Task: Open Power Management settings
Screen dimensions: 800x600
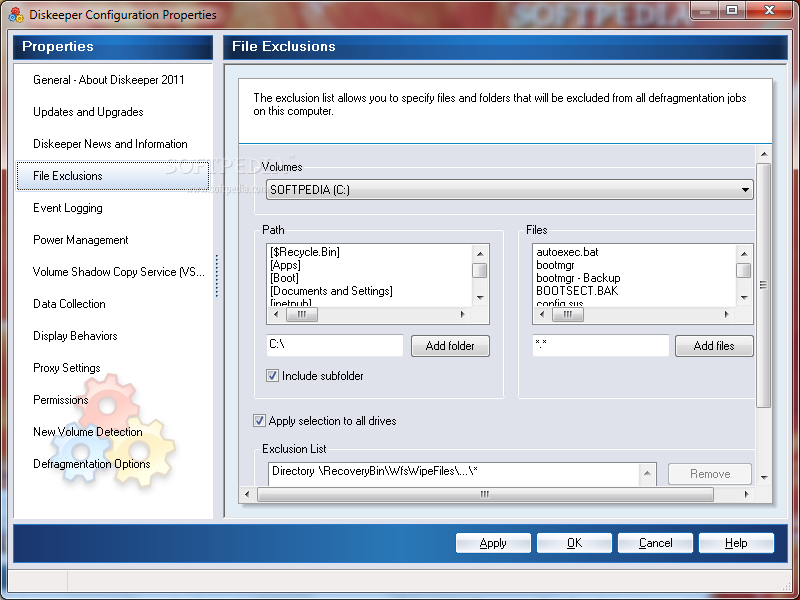Action: click(x=81, y=240)
